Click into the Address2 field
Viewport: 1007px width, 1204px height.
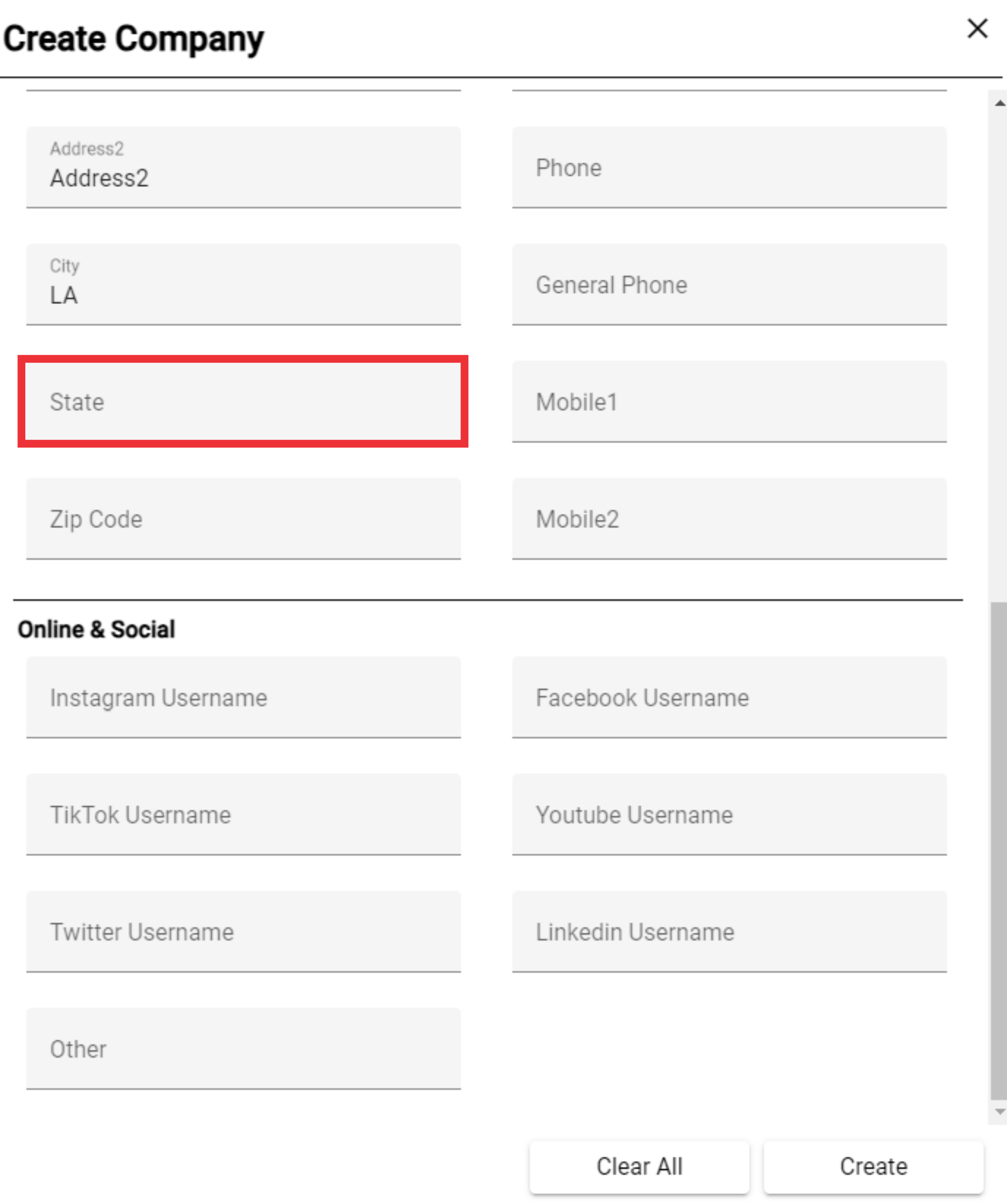pos(244,167)
